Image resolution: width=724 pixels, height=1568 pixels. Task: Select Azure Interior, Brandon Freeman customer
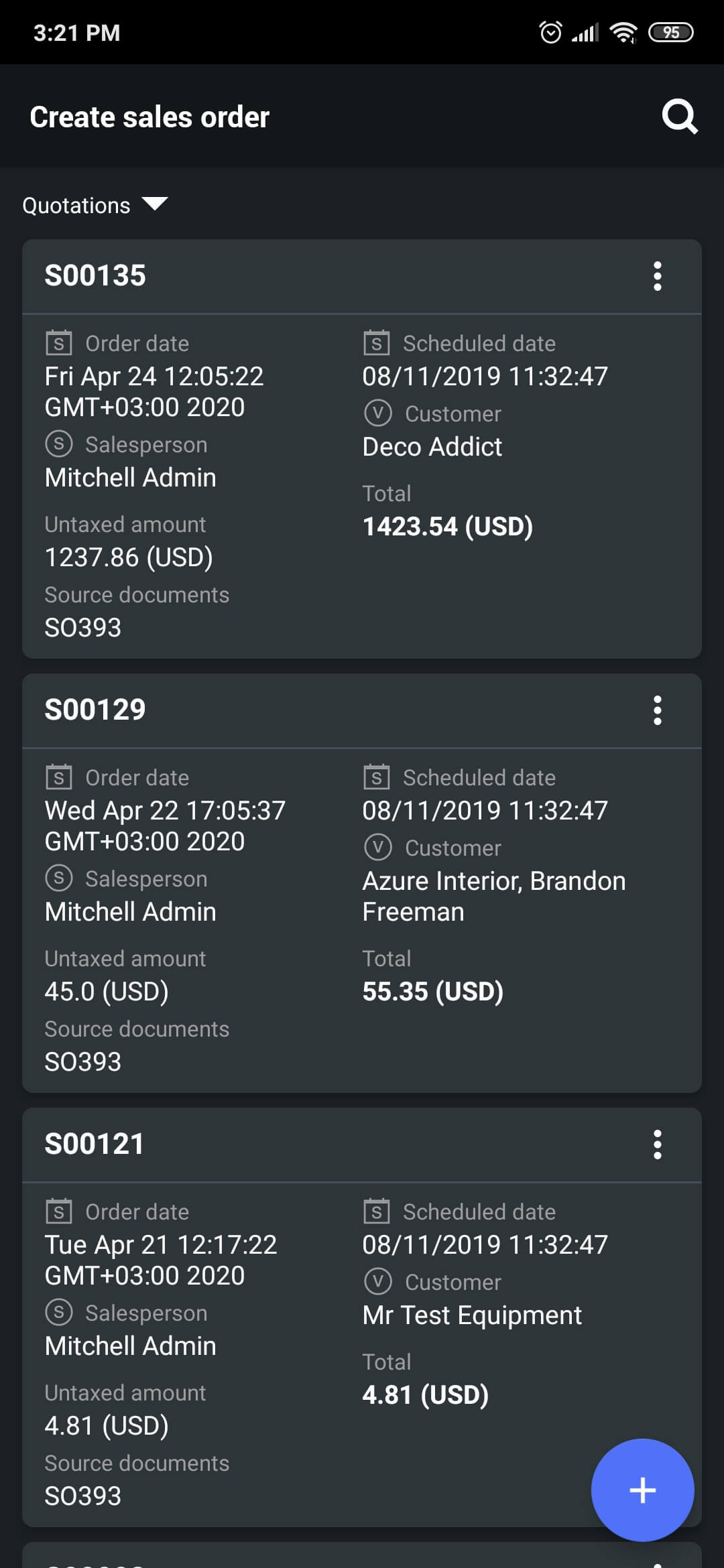point(494,897)
